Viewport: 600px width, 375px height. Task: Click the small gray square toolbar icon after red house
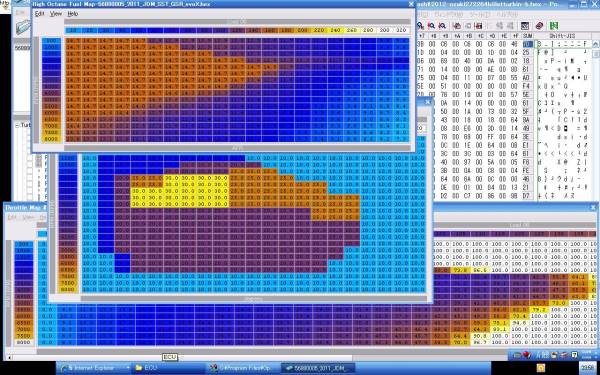pyautogui.click(x=468, y=26)
